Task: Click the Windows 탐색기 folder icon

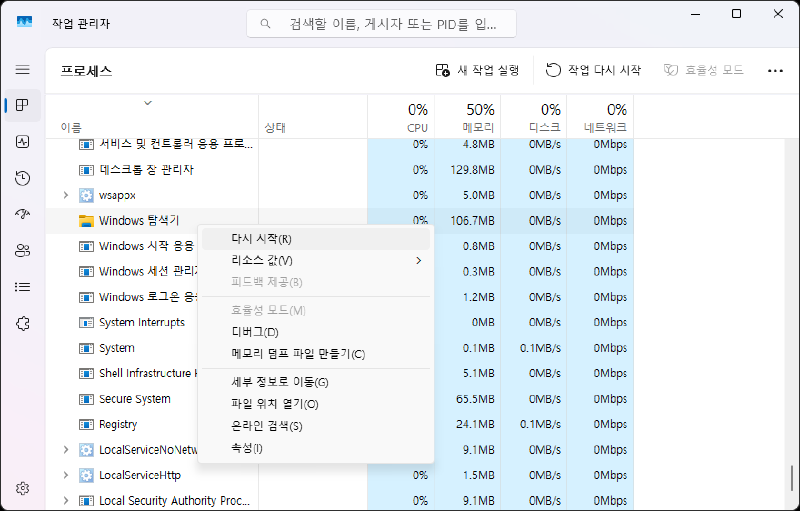Action: click(86, 221)
